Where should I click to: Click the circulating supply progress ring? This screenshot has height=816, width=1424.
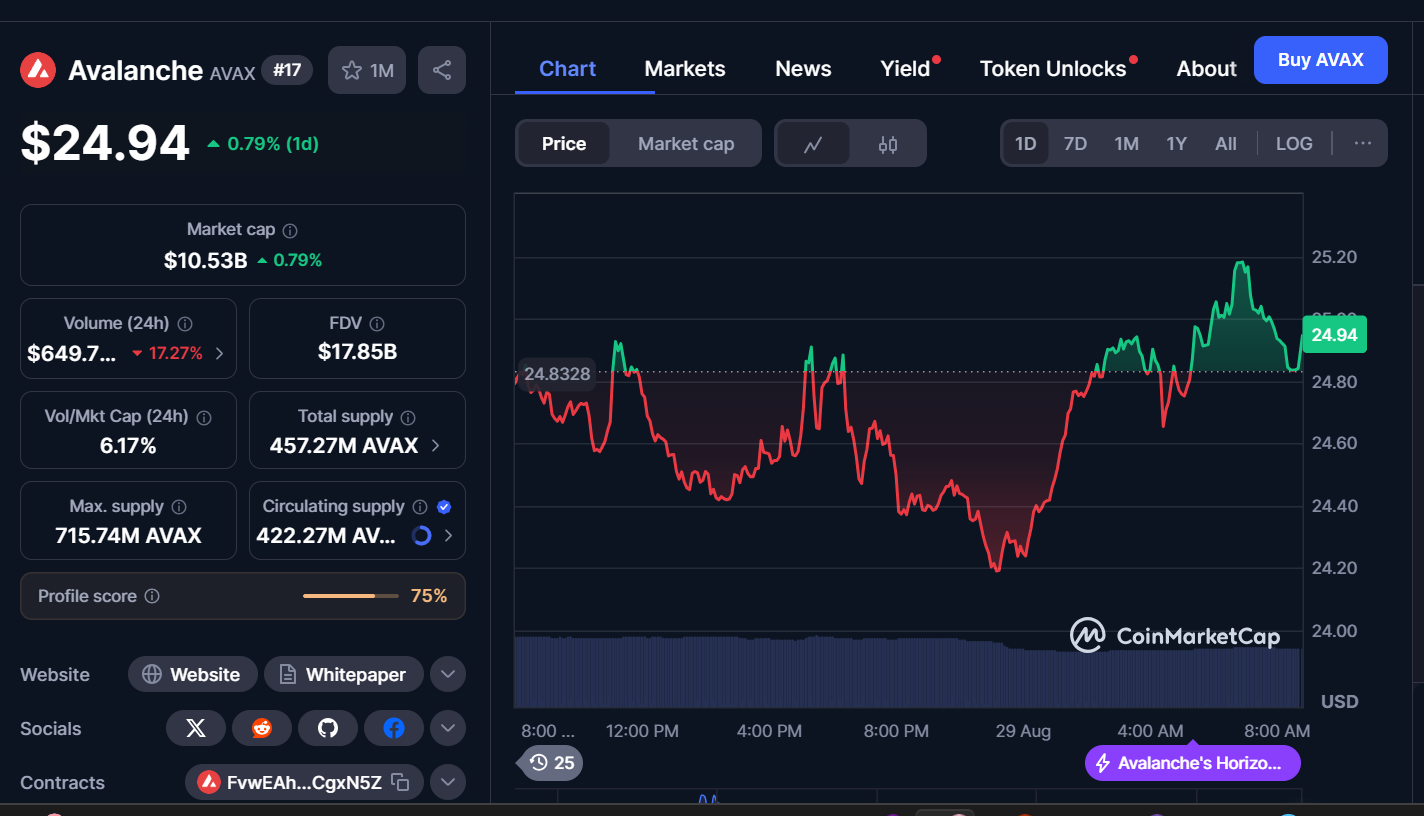tap(421, 536)
